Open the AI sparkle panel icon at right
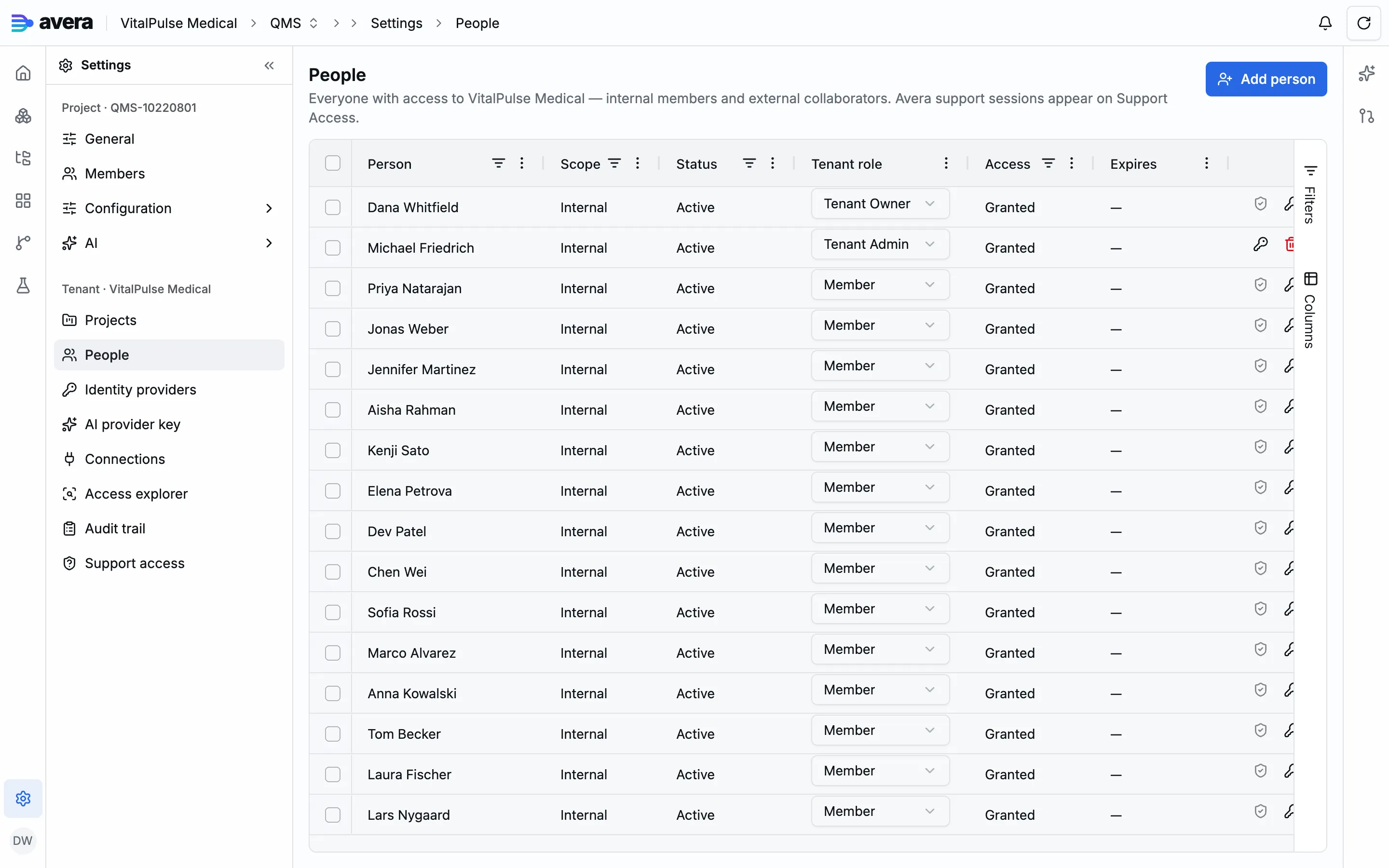The height and width of the screenshot is (868, 1389). [x=1367, y=73]
